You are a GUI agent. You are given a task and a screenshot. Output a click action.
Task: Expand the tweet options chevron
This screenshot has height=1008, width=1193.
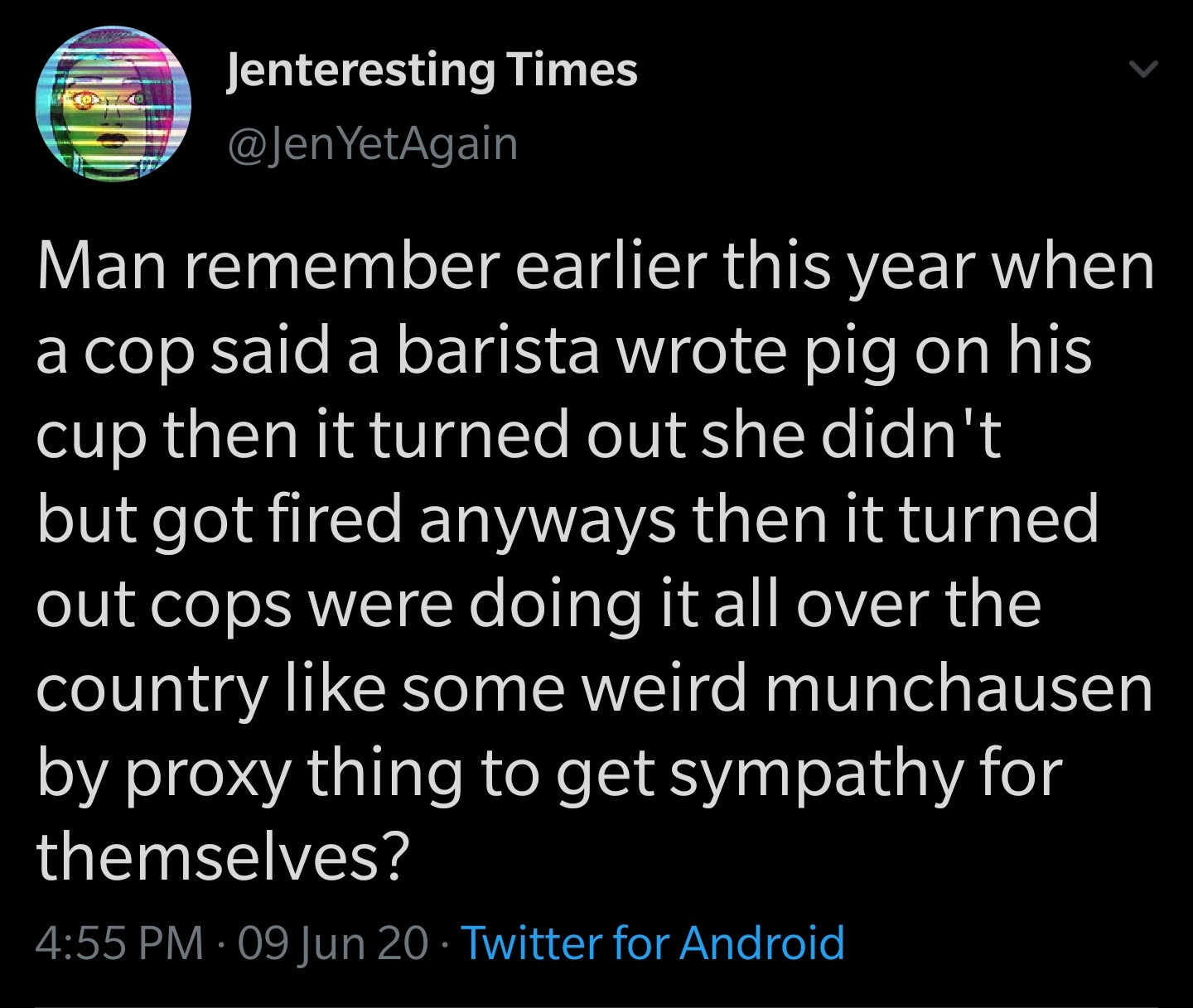coord(1143,70)
